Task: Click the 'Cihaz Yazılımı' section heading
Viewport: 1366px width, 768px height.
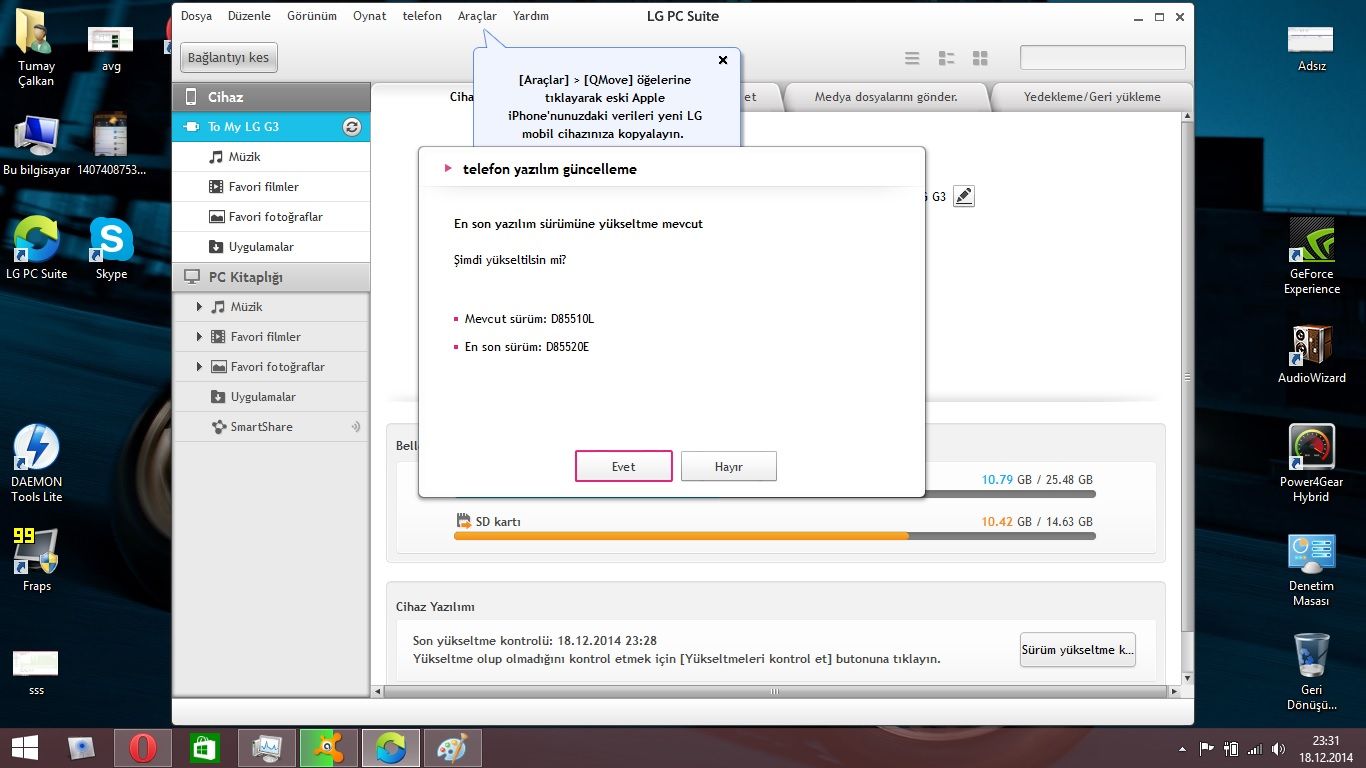Action: point(436,607)
